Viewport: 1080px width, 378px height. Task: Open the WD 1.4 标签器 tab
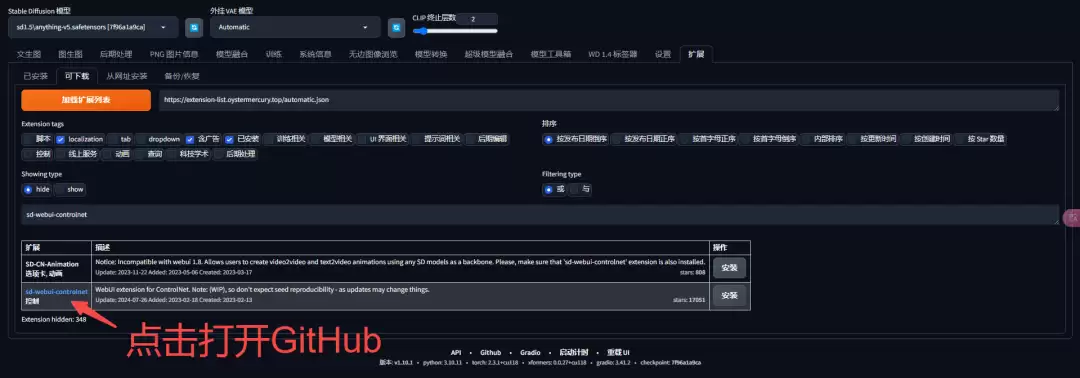tap(612, 54)
